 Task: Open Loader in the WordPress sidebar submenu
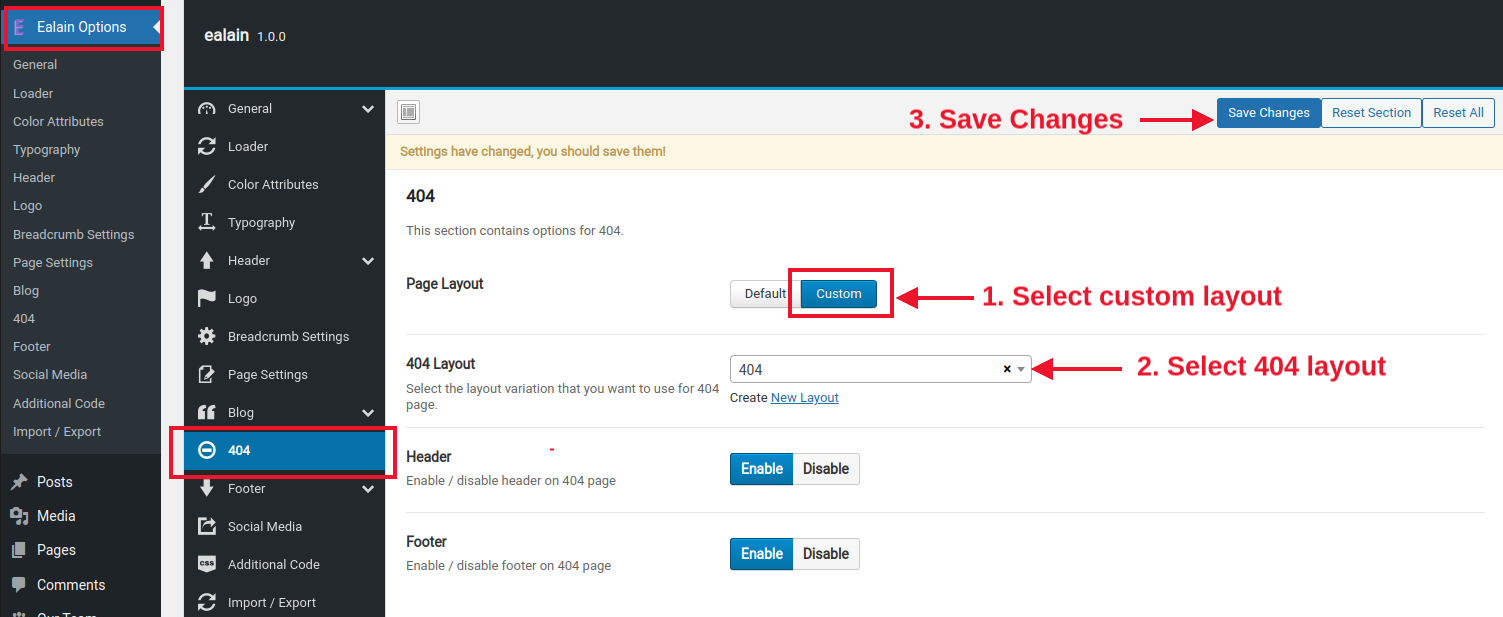click(x=33, y=93)
